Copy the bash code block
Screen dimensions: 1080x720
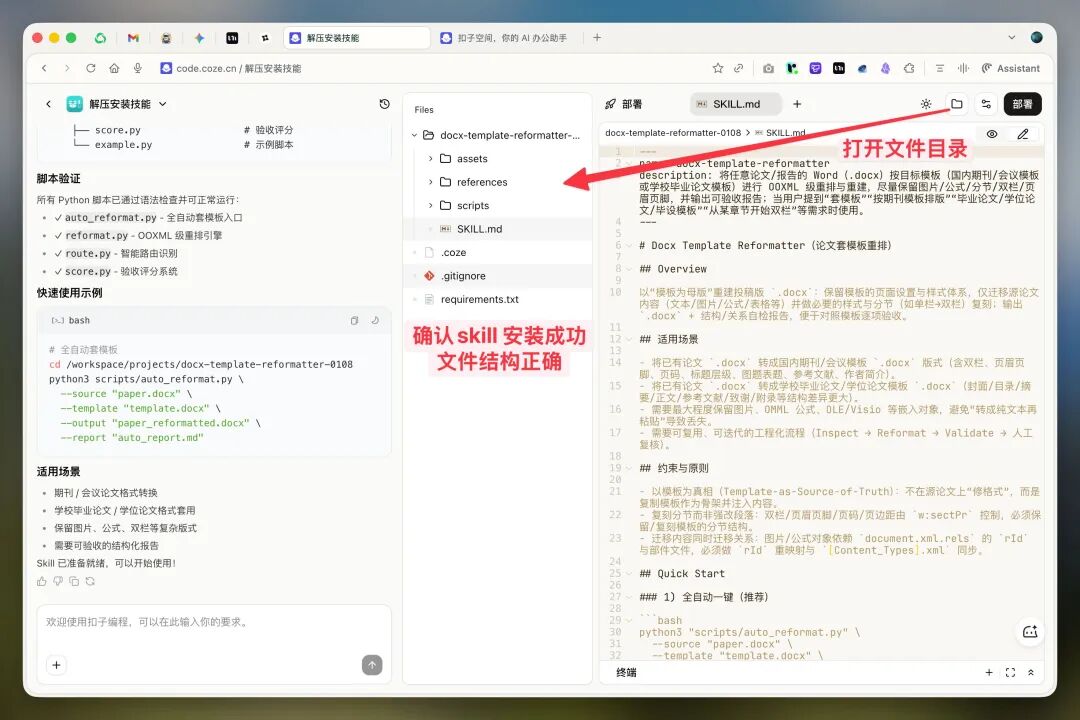(354, 320)
